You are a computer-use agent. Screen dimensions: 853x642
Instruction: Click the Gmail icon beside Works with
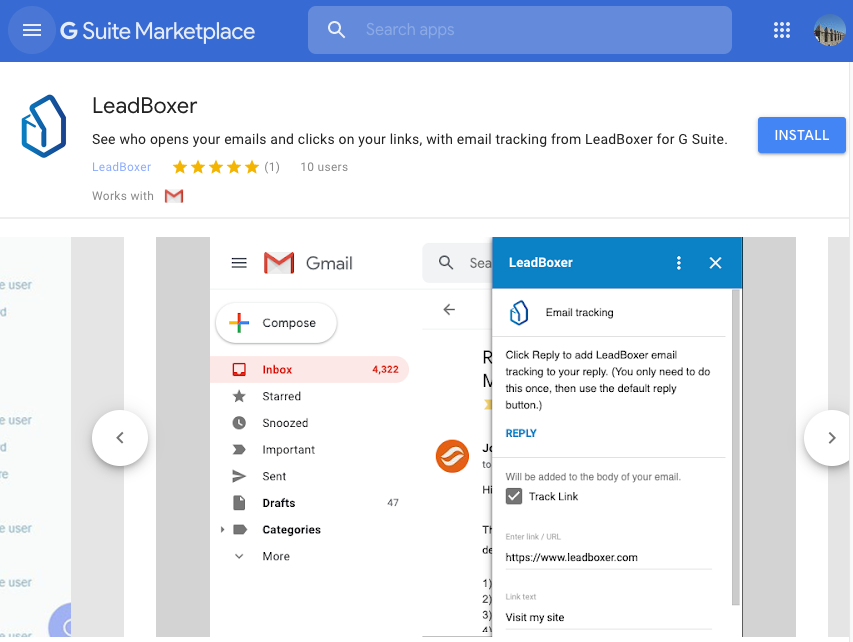tap(174, 196)
